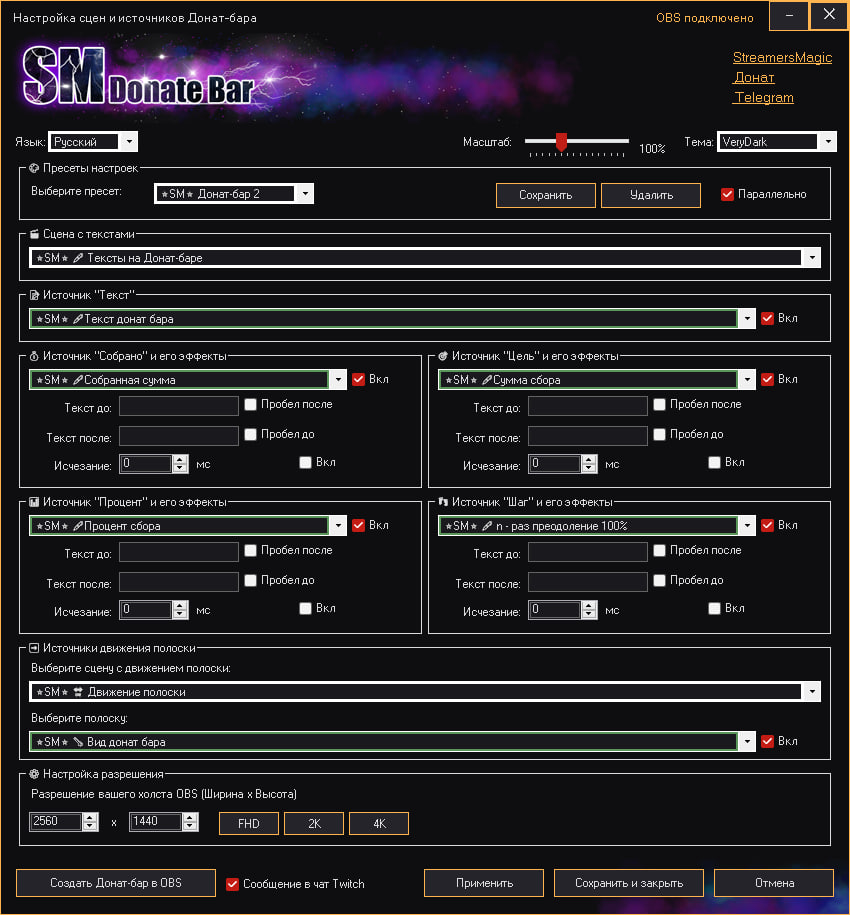This screenshot has height=915, width=850.
Task: Click the icon next to 'Настройка разрешения'
Action: (x=32, y=772)
